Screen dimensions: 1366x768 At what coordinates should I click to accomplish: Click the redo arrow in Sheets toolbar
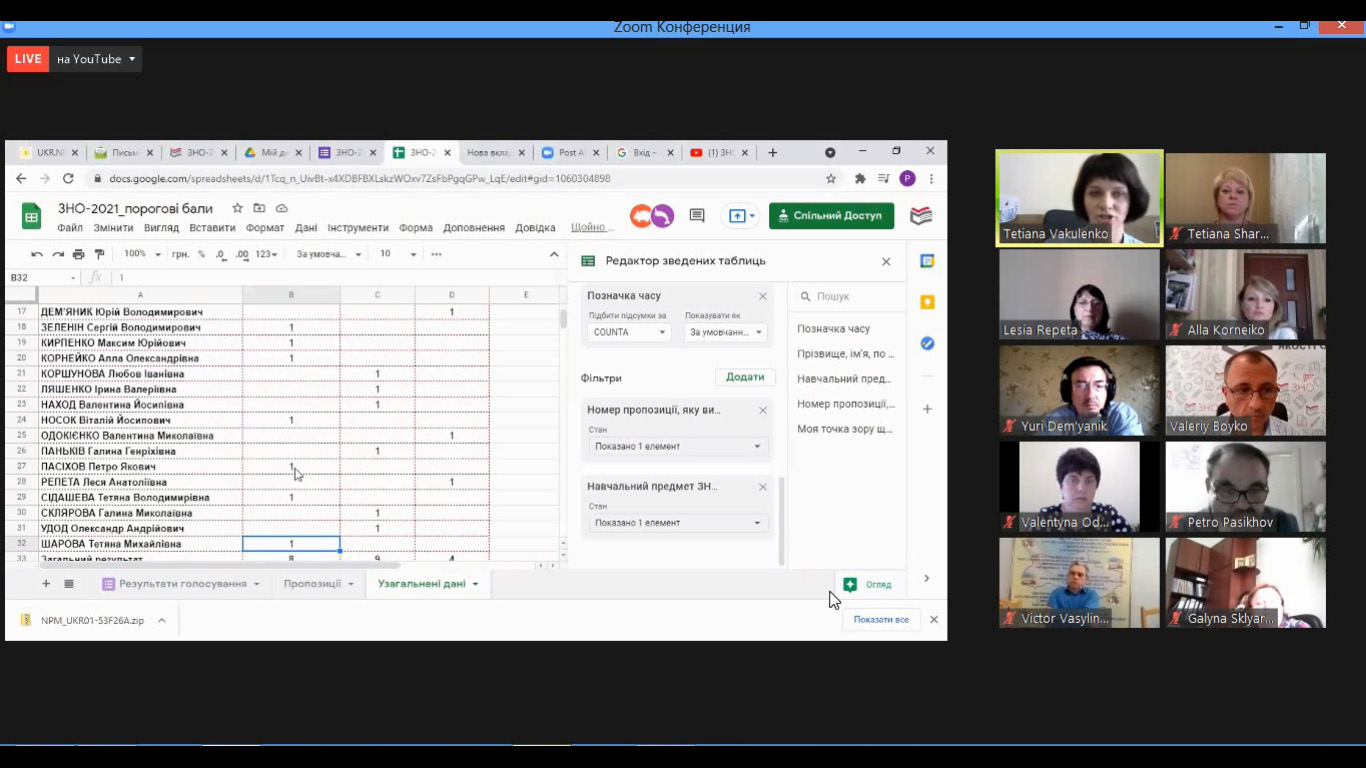pos(58,254)
